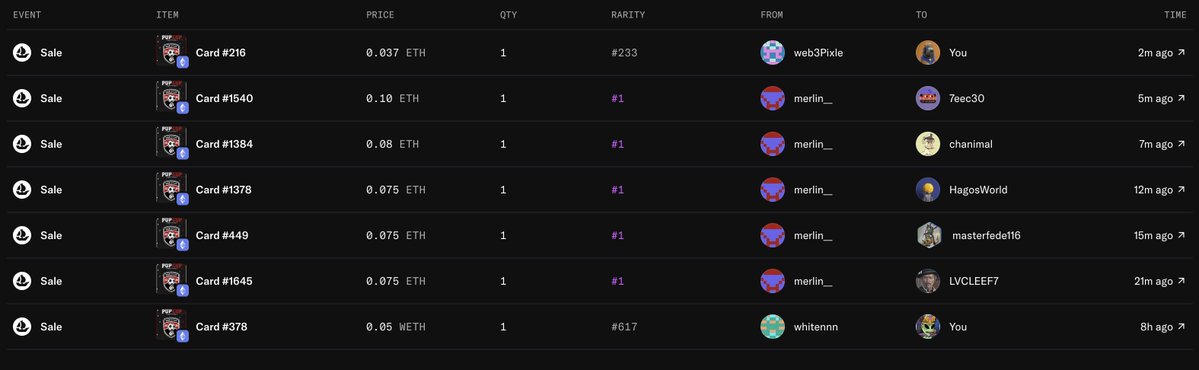This screenshot has width=1199, height=370.
Task: Click the 0.05 WETH price
Action: pyautogui.click(x=395, y=327)
